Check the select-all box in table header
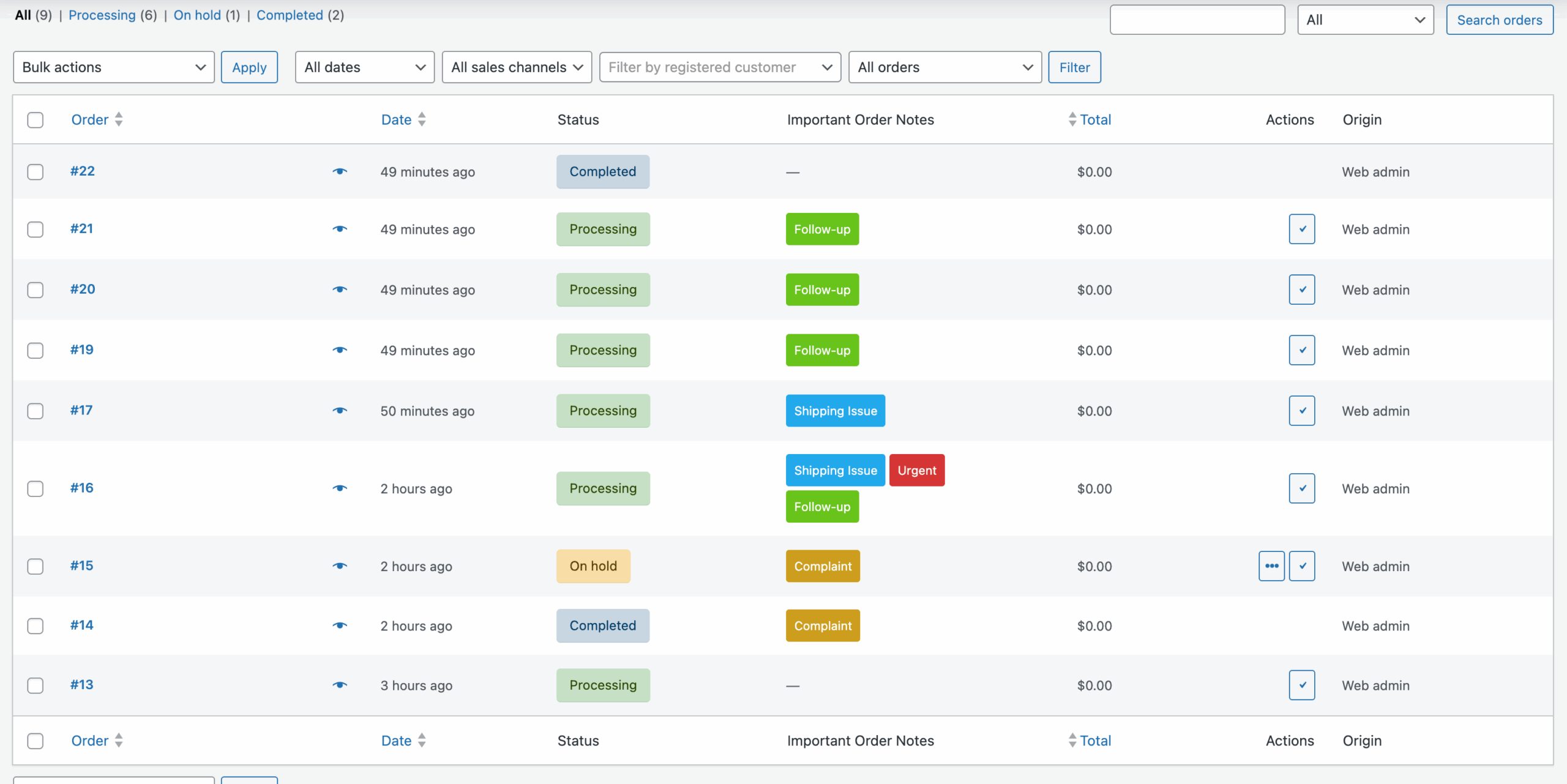1567x784 pixels. [36, 120]
